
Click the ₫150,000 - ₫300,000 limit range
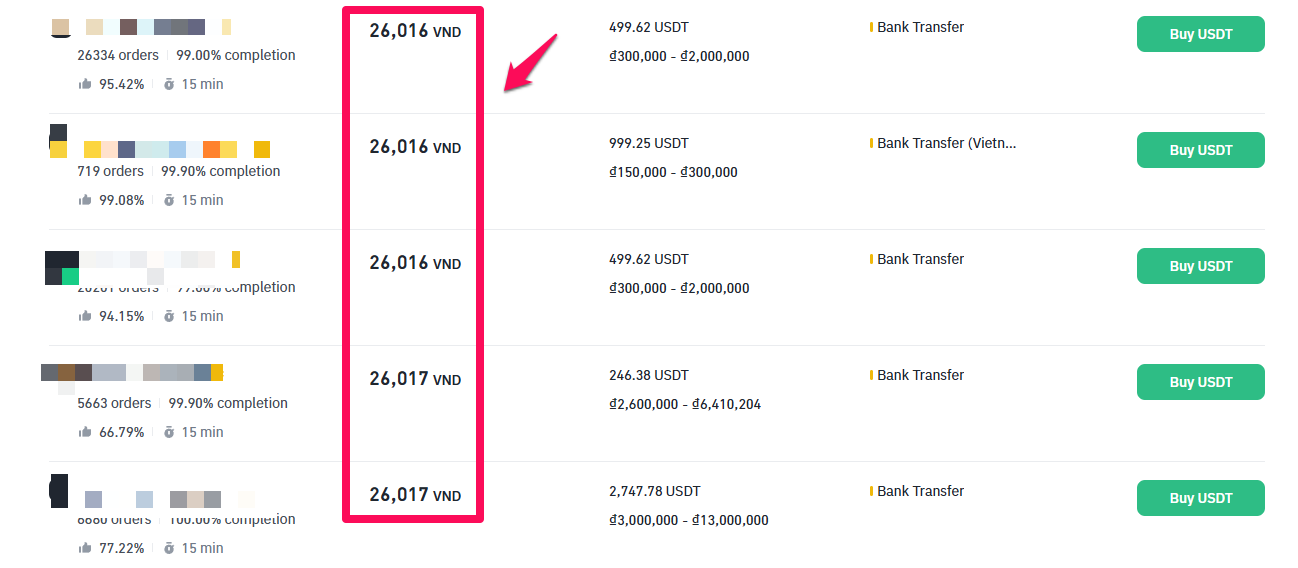pyautogui.click(x=673, y=172)
